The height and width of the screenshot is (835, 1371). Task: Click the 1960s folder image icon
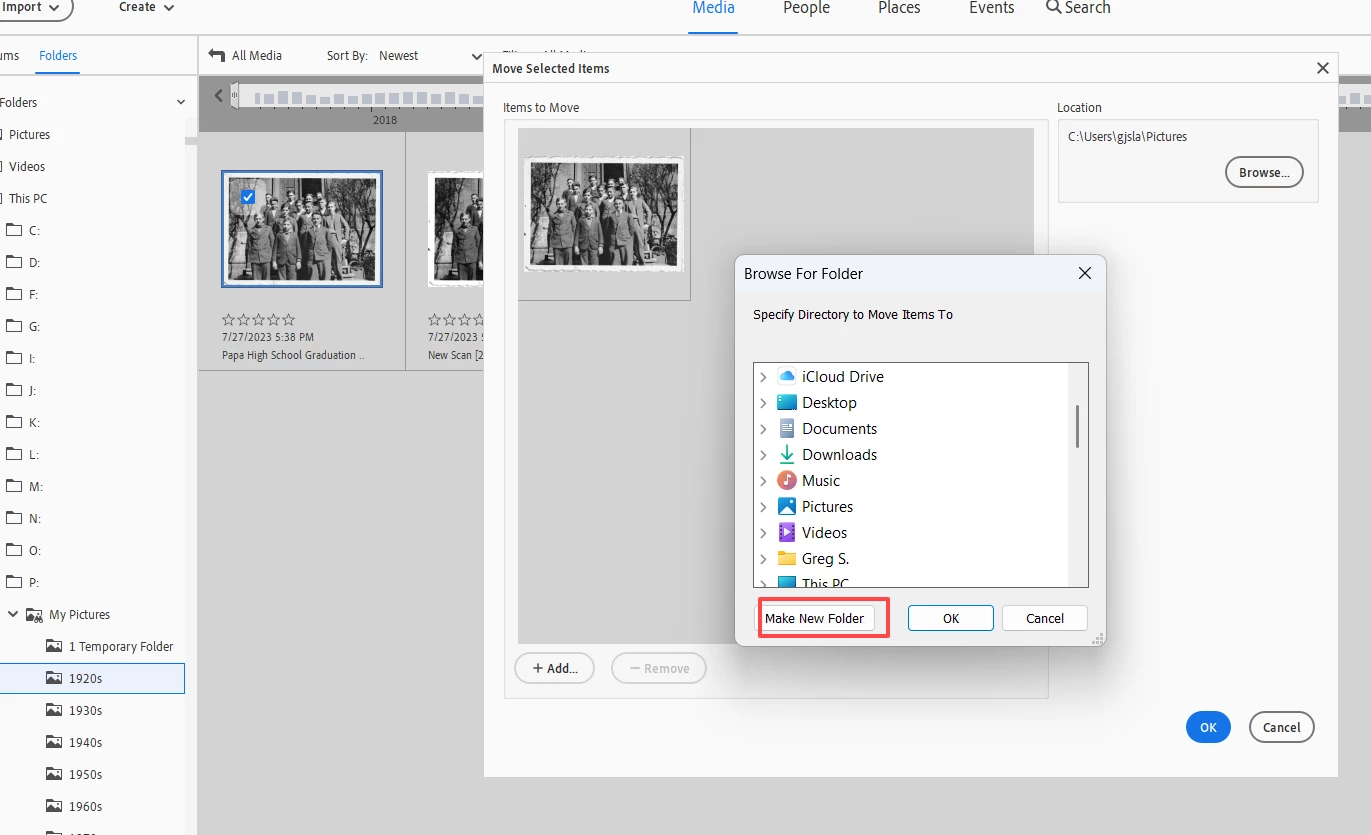(54, 806)
